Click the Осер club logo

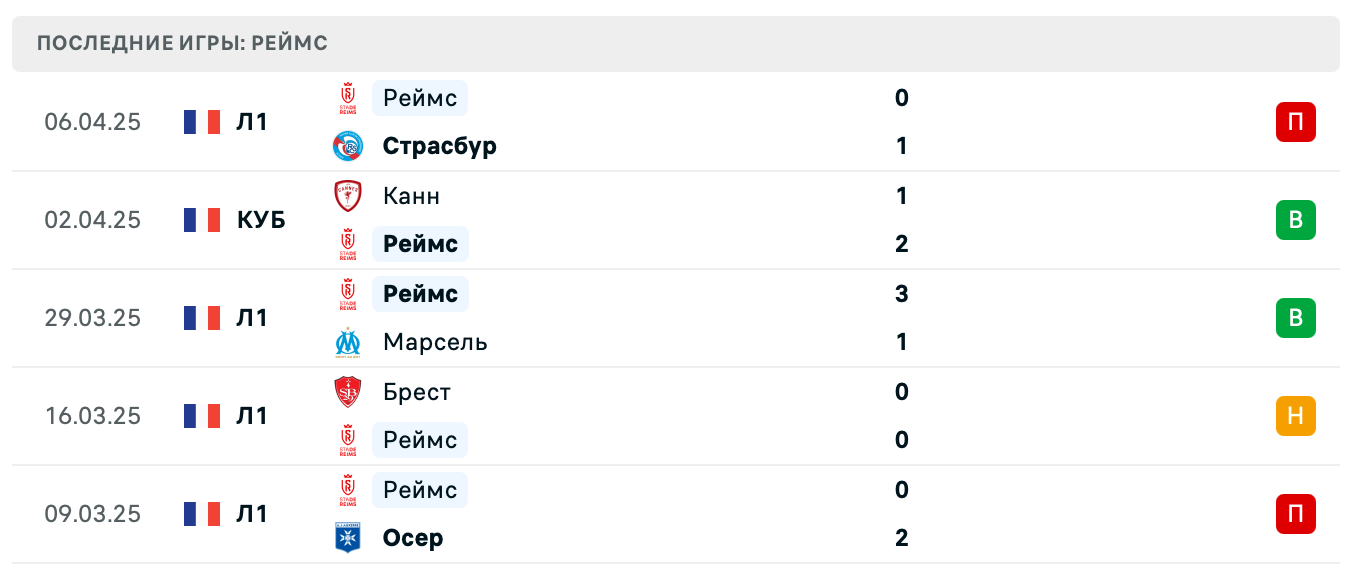tap(347, 538)
